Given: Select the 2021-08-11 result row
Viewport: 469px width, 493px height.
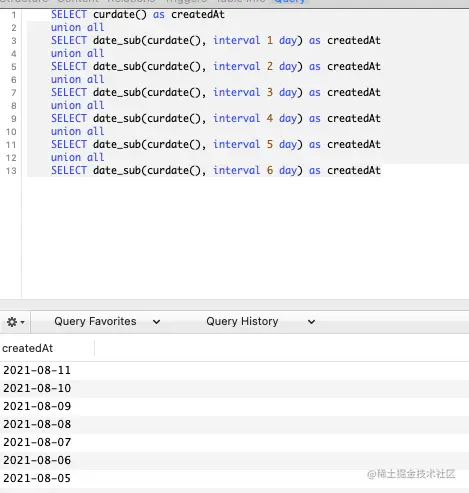Looking at the screenshot, I should (x=234, y=370).
